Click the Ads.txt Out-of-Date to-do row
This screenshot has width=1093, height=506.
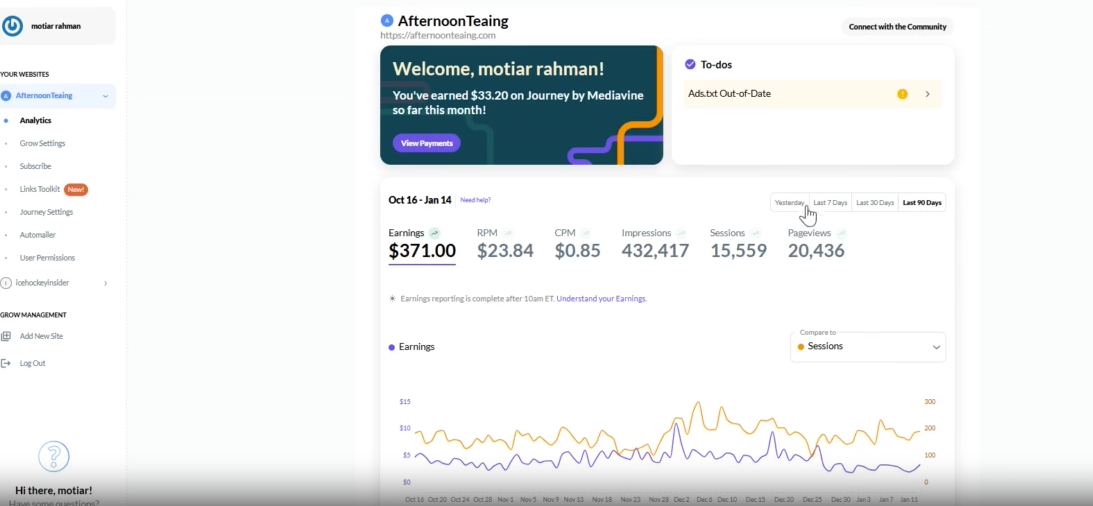click(813, 94)
